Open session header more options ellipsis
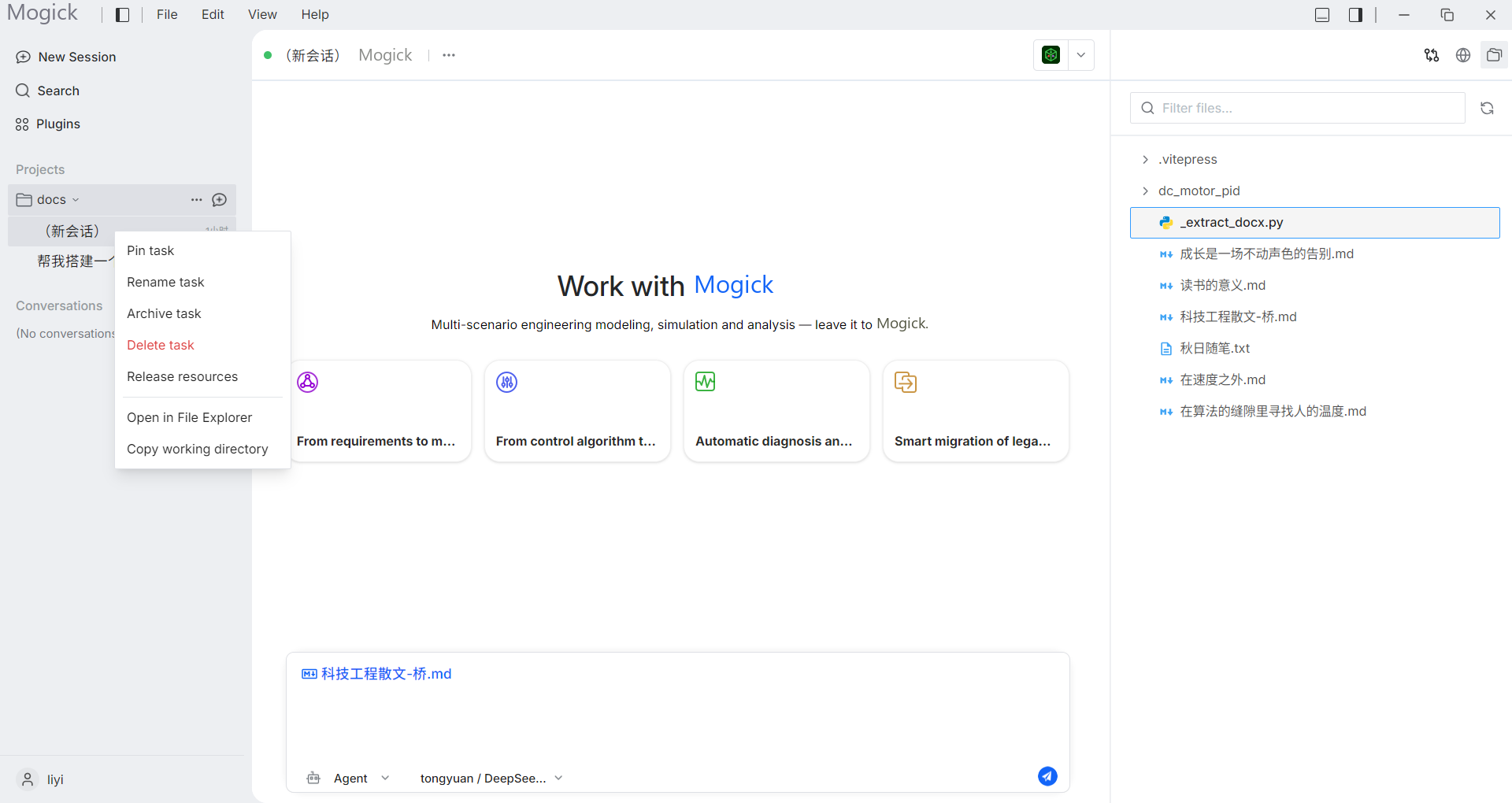The height and width of the screenshot is (803, 1512). click(x=449, y=55)
